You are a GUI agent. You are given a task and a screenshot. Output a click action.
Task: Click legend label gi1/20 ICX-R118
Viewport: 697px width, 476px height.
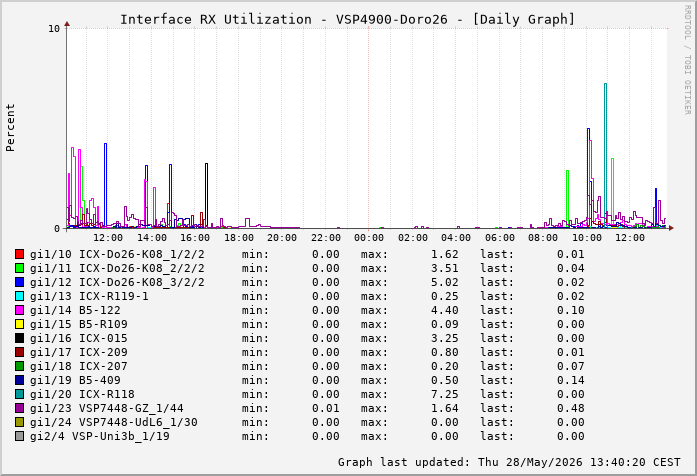(x=82, y=394)
